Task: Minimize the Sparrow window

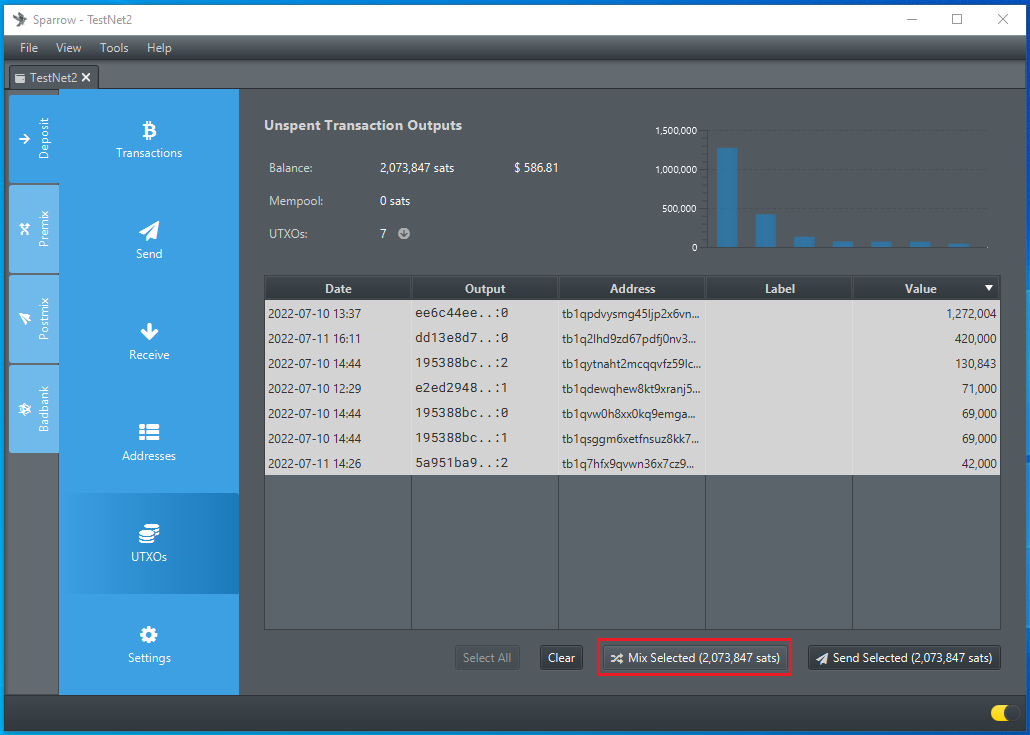Action: tap(912, 19)
